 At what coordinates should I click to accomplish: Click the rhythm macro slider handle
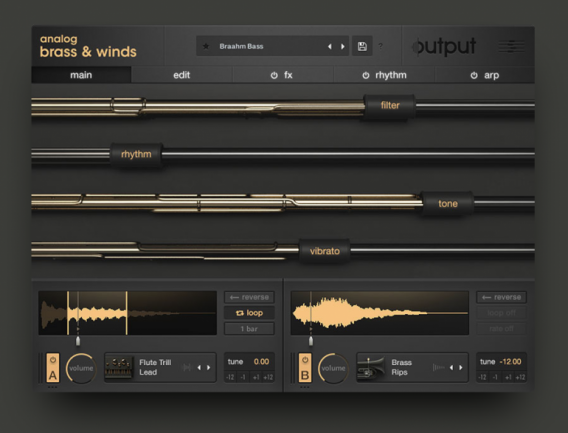(136, 154)
